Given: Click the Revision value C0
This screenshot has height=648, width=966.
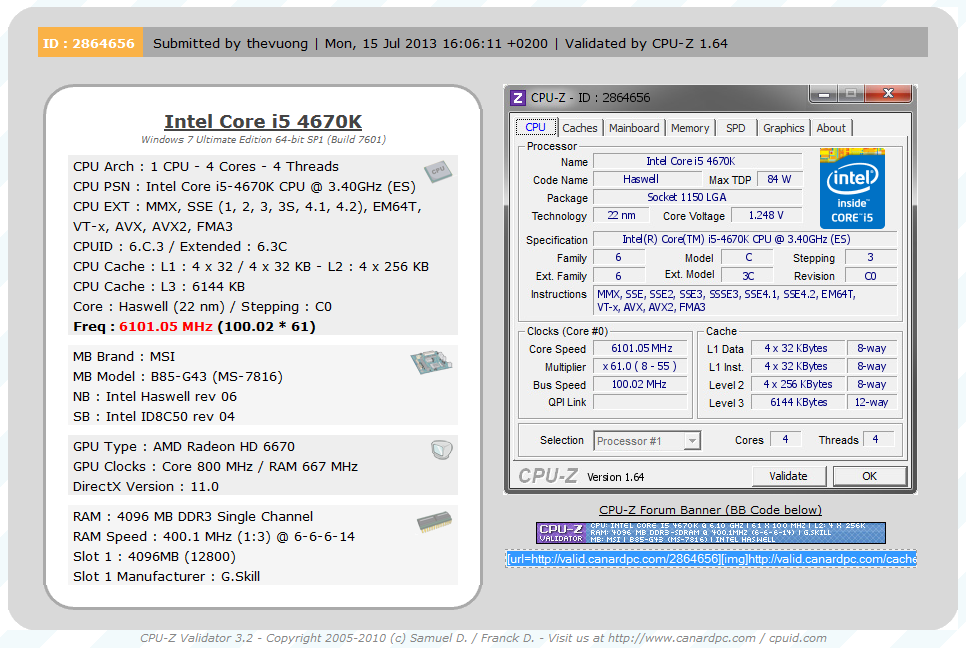Looking at the screenshot, I should coord(871,275).
